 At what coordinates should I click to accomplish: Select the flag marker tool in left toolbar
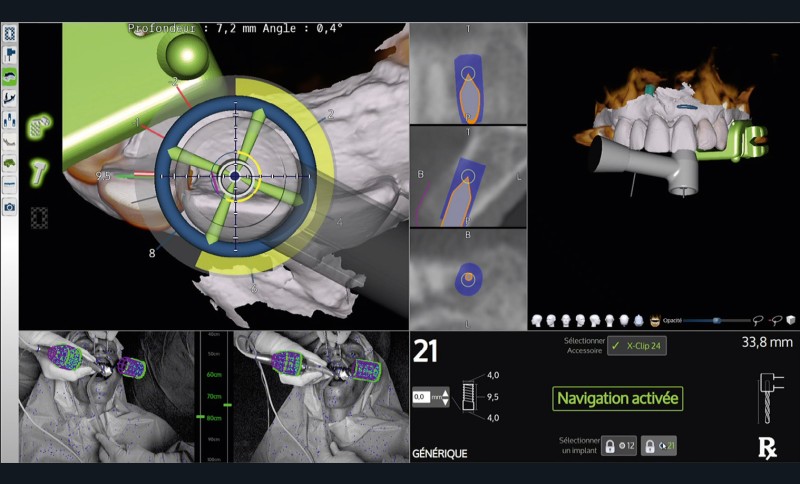pos(9,54)
